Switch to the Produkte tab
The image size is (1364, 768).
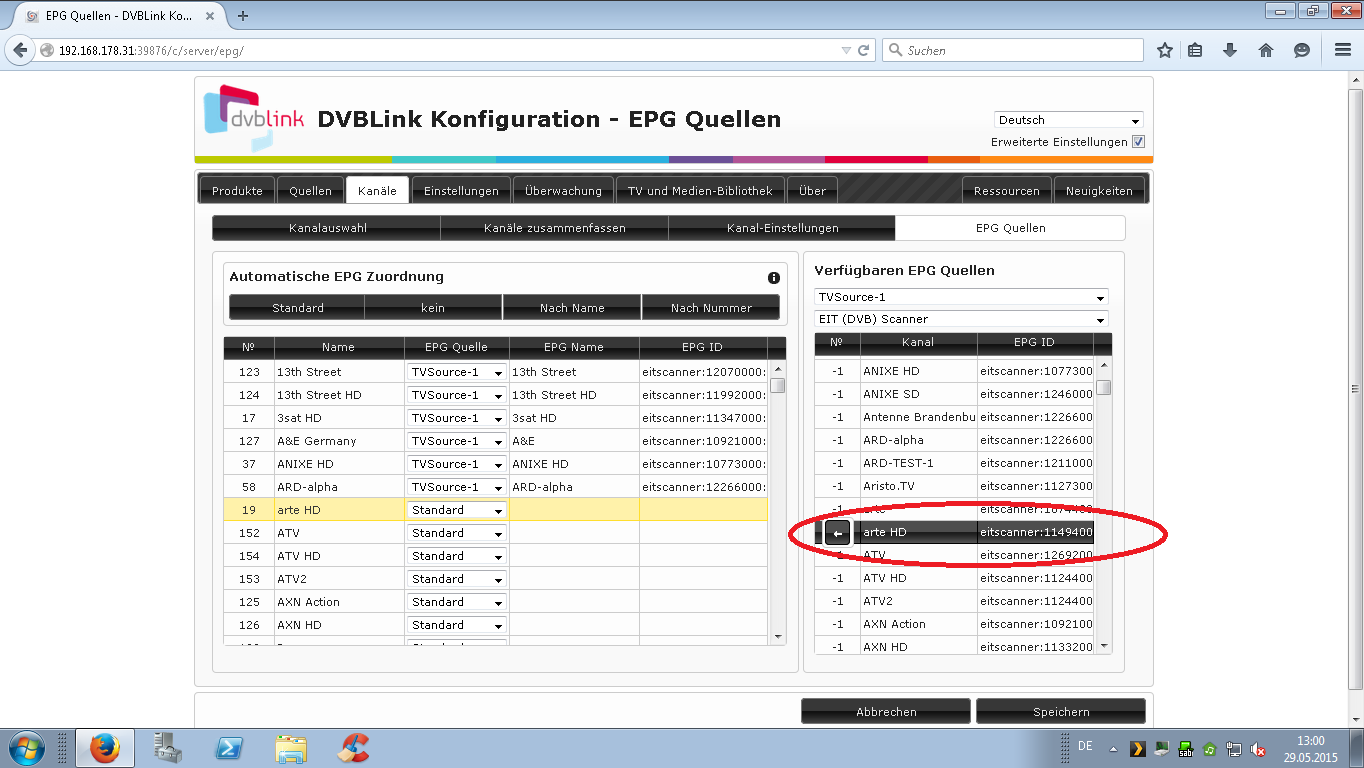pos(237,190)
